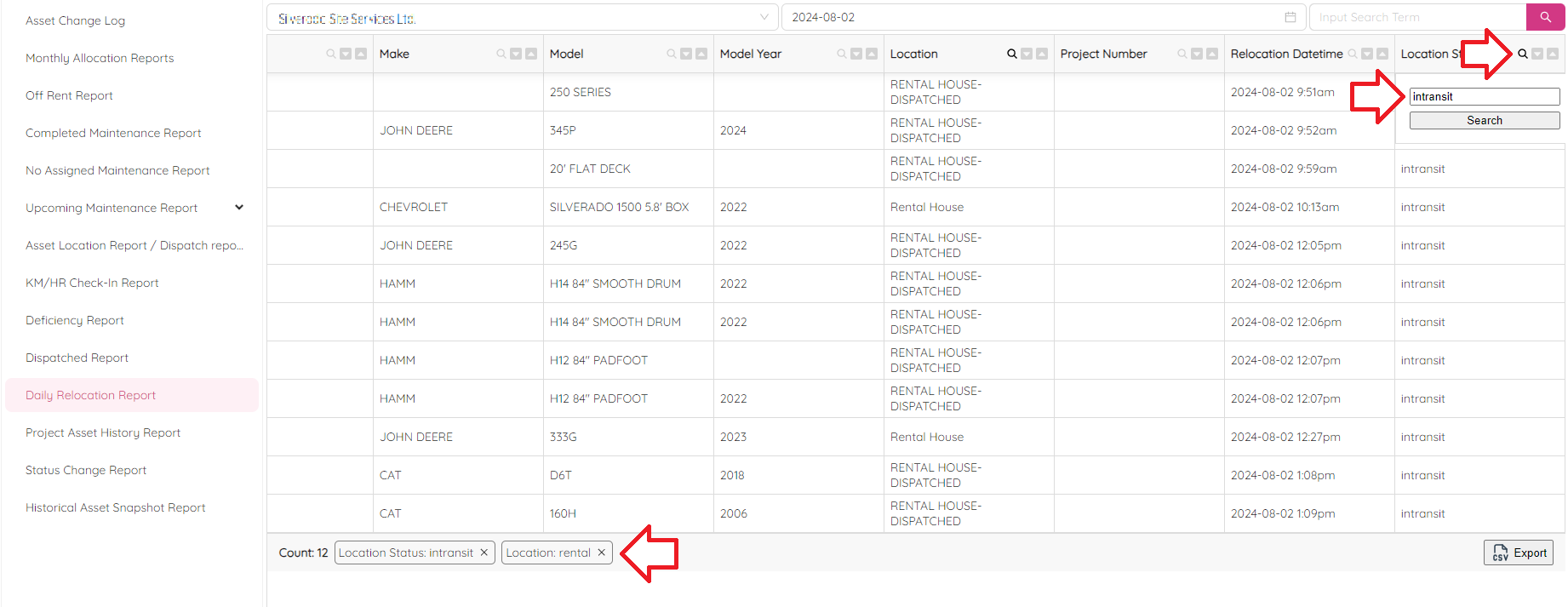
Task: Click the Search button under the filter input
Action: point(1484,121)
